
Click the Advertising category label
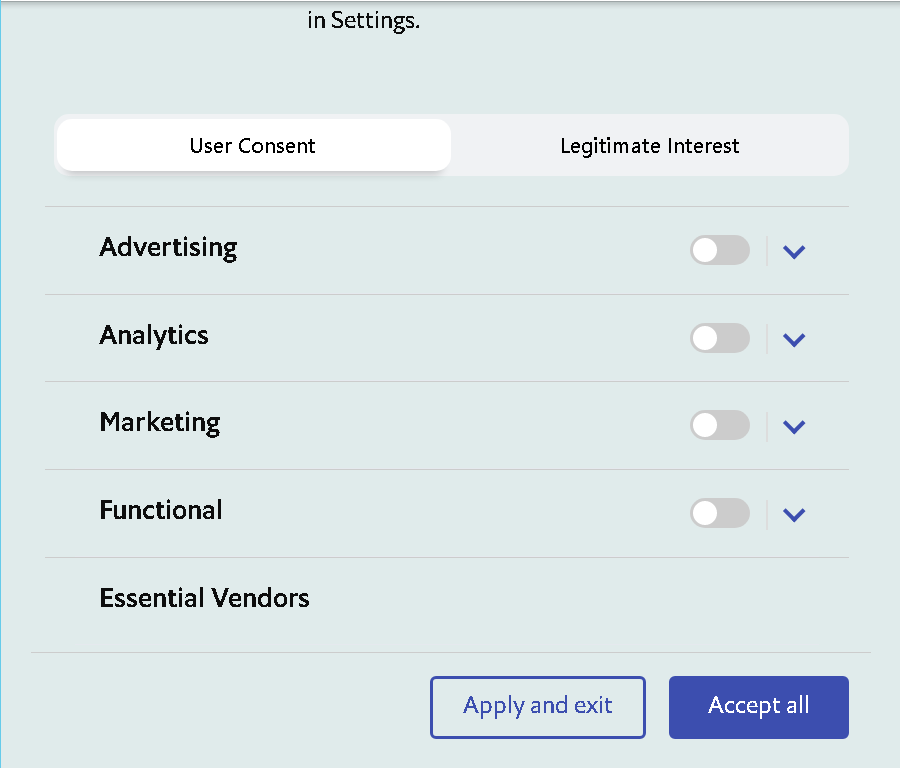[168, 248]
